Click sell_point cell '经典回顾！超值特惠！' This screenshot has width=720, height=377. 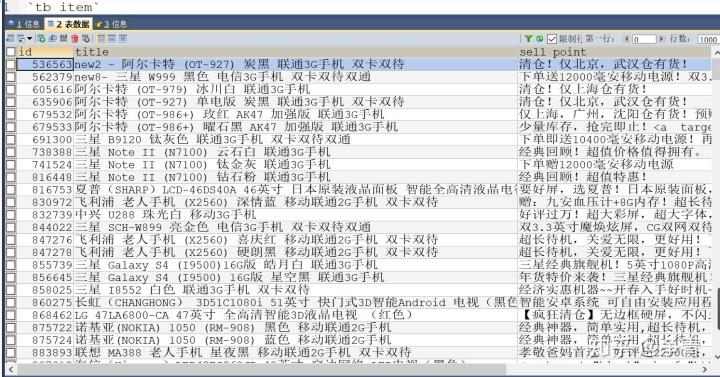[615, 177]
